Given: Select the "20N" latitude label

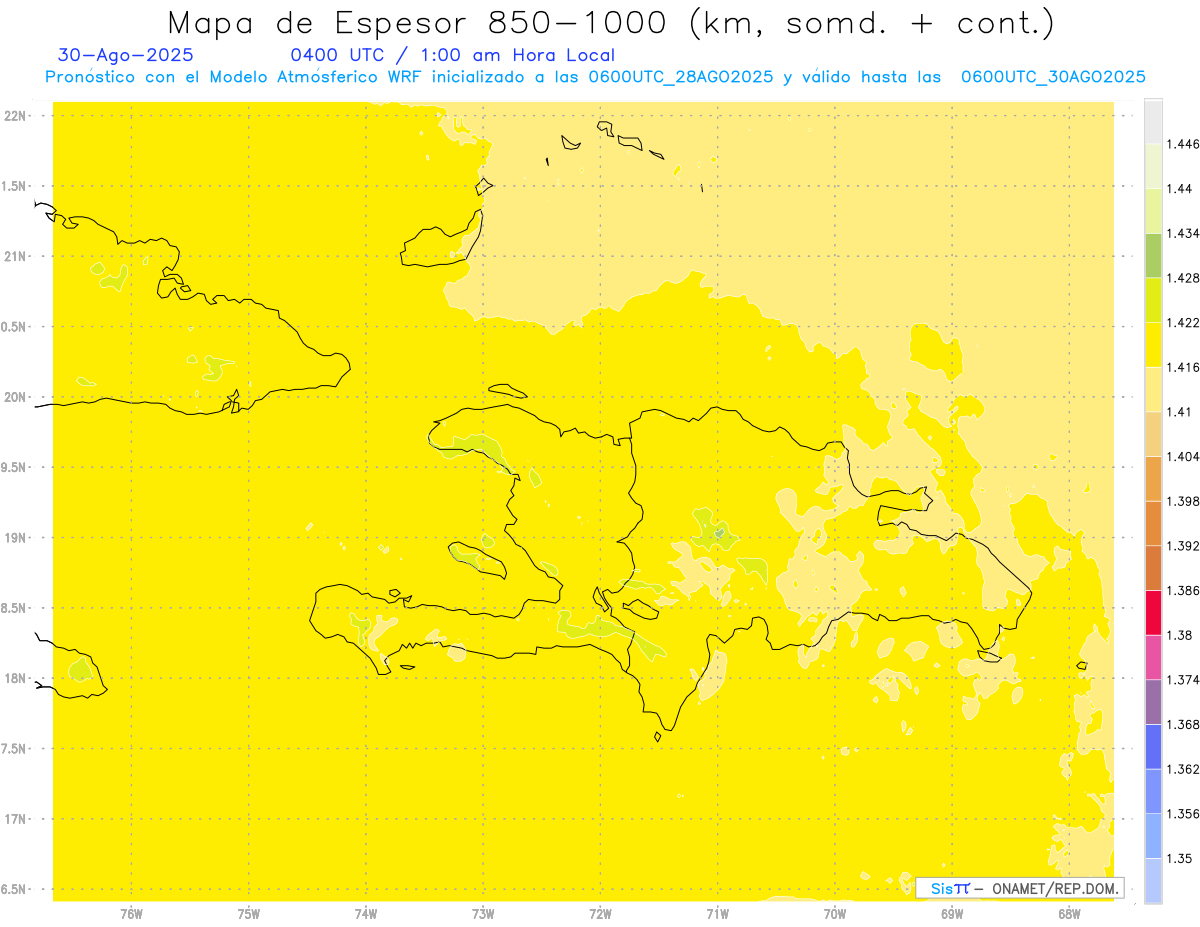Looking at the screenshot, I should click(x=17, y=397).
